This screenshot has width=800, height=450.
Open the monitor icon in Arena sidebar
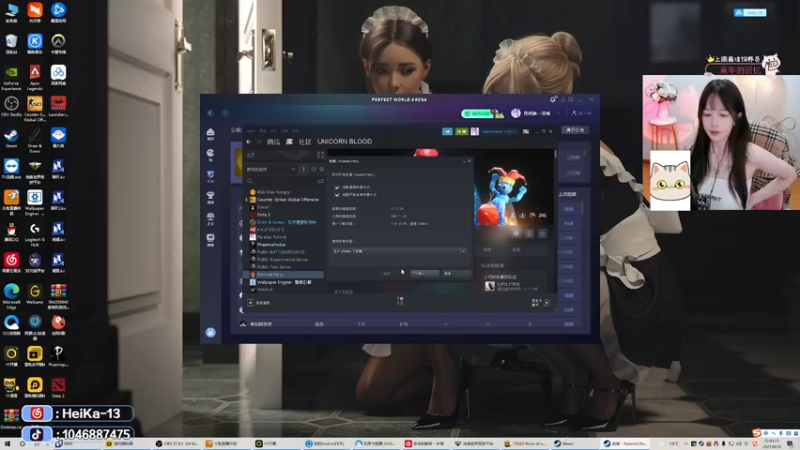coord(210,239)
